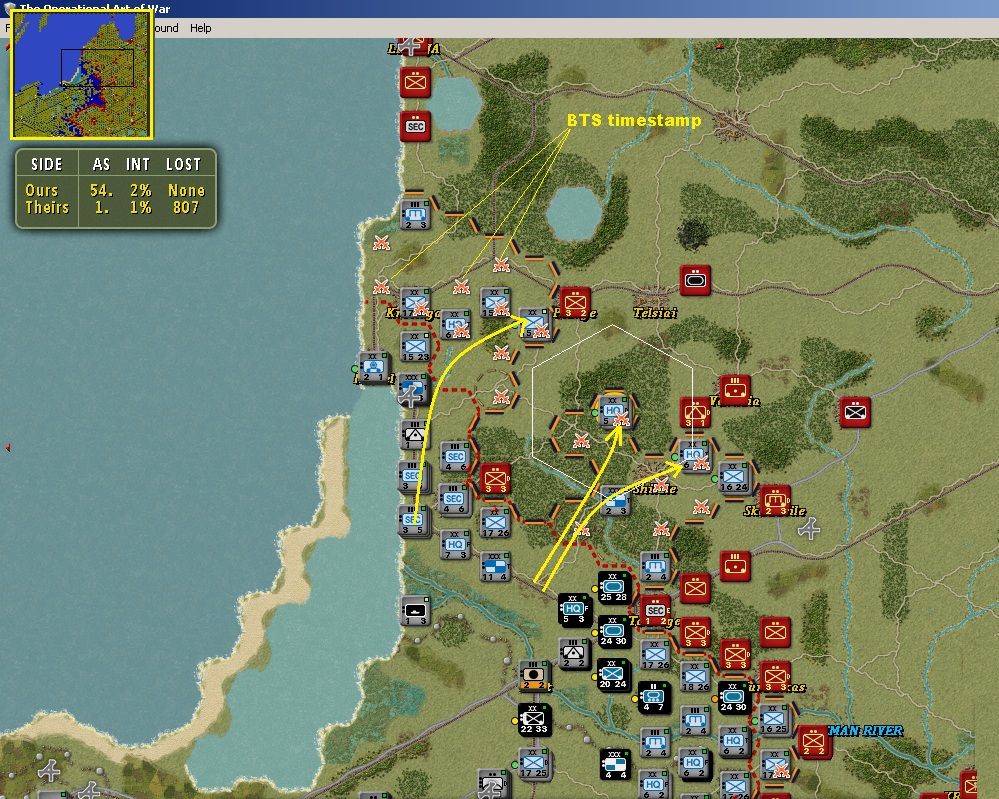Select the gray III regiment at top coast

(x=415, y=215)
